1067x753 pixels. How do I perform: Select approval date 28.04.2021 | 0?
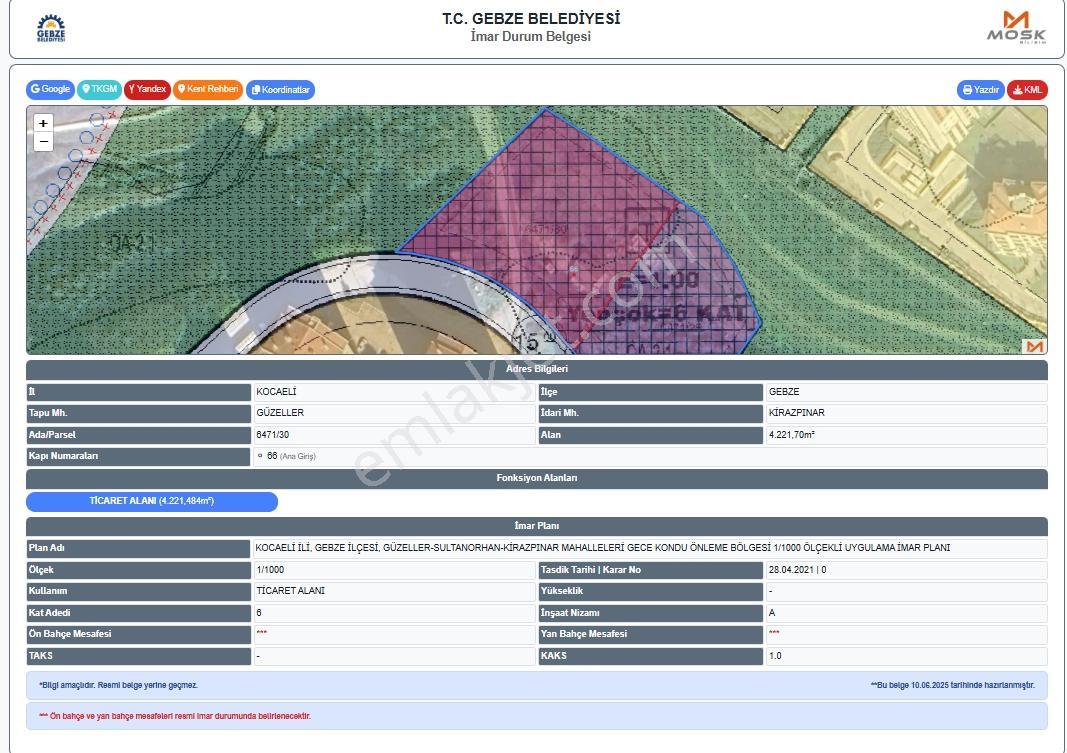[797, 570]
